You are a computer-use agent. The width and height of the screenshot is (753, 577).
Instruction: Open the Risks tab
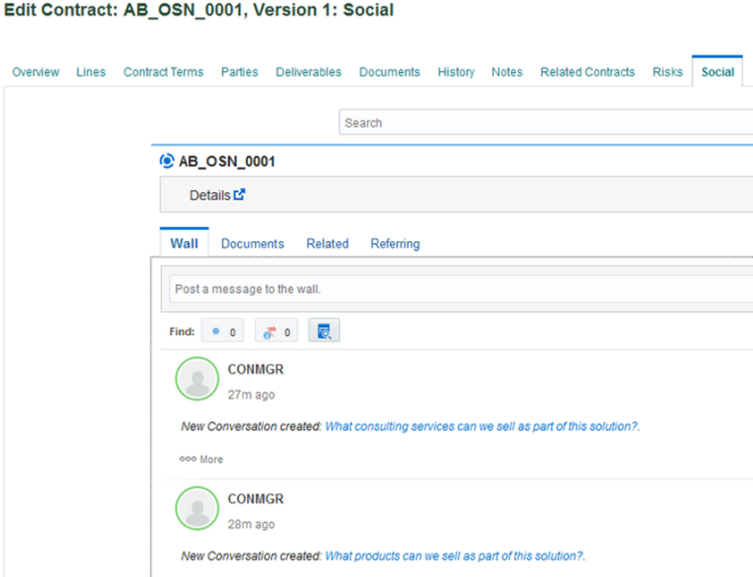tap(668, 72)
